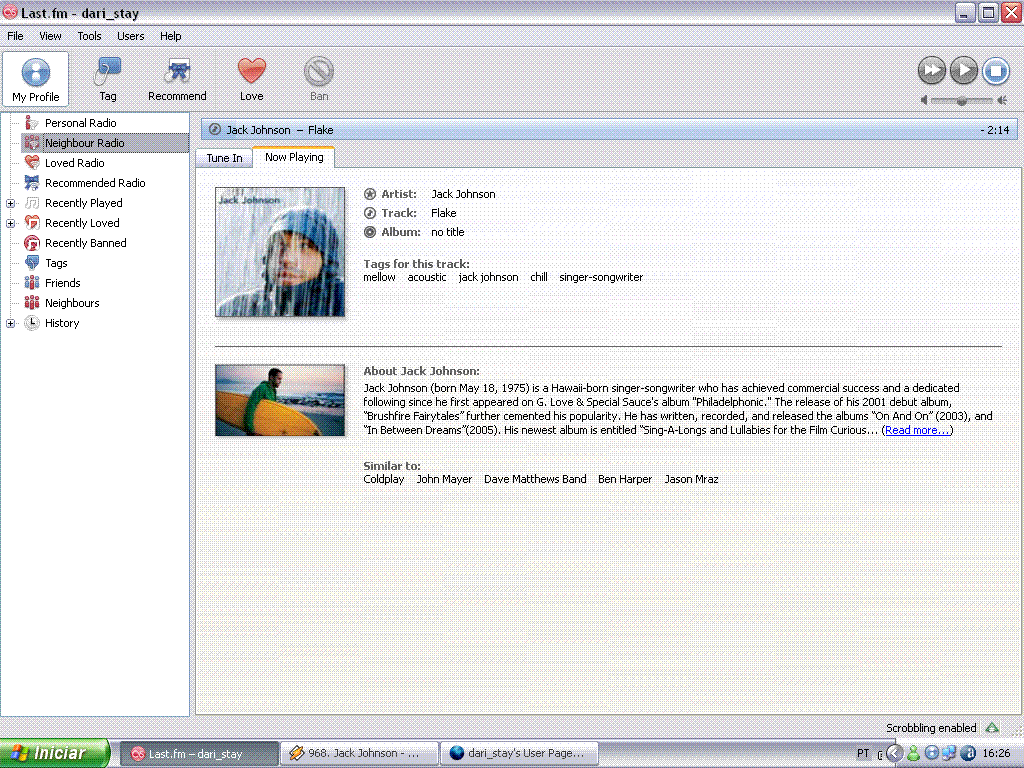Viewport: 1024px width, 768px height.
Task: Expand the History tree node
Action: click(x=10, y=323)
